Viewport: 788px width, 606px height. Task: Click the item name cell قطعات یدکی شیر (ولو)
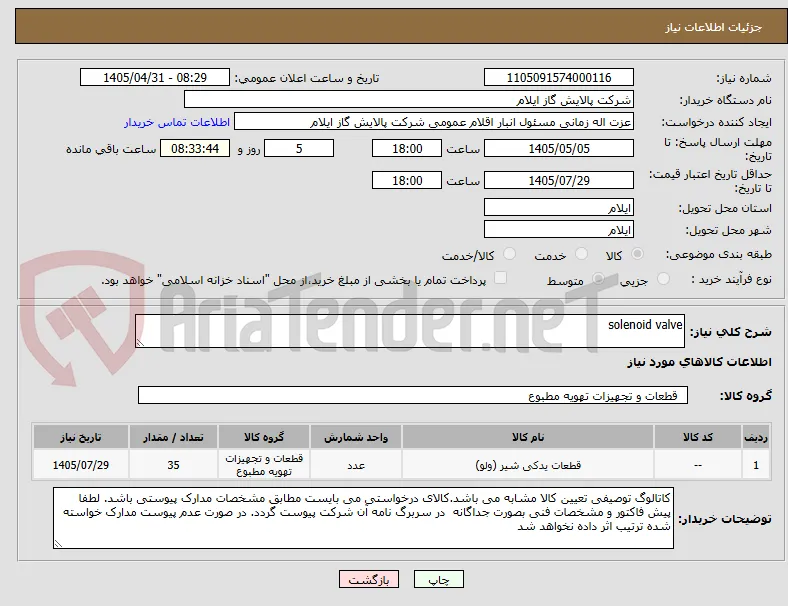coord(528,465)
